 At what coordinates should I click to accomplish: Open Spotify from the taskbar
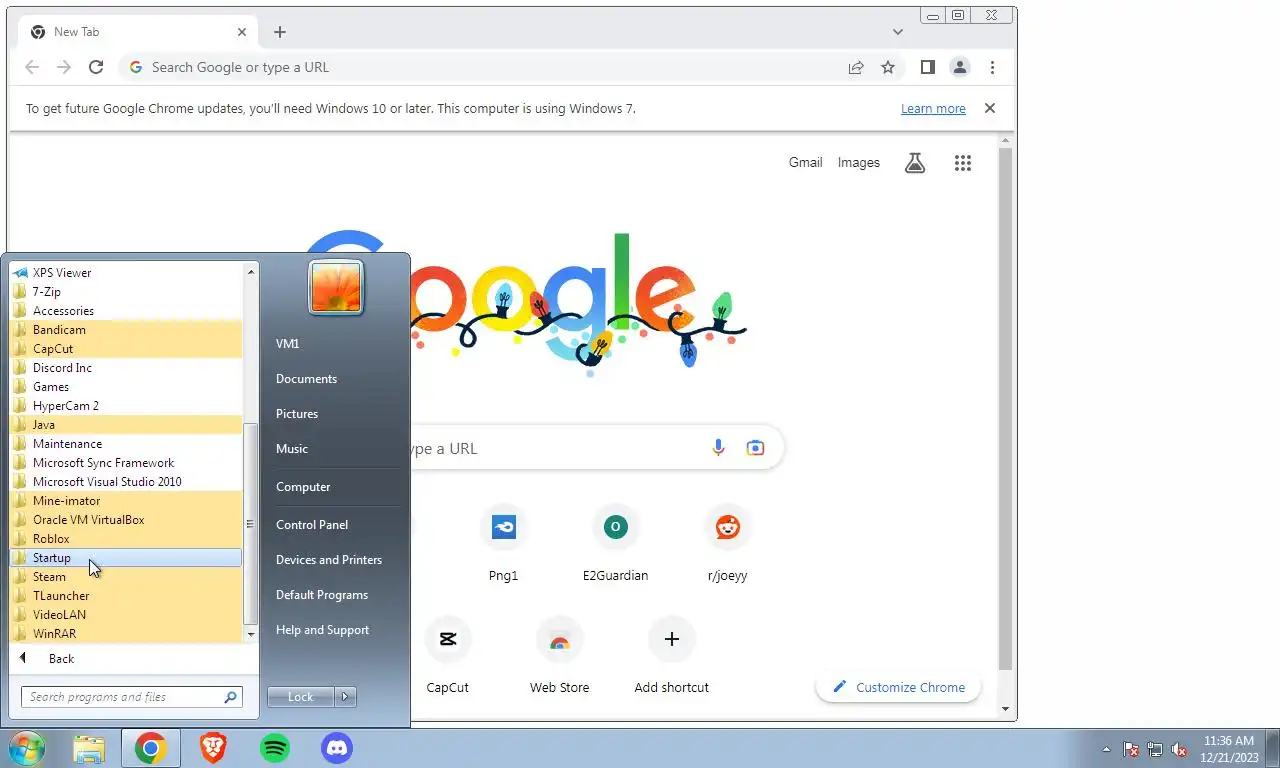coord(275,748)
